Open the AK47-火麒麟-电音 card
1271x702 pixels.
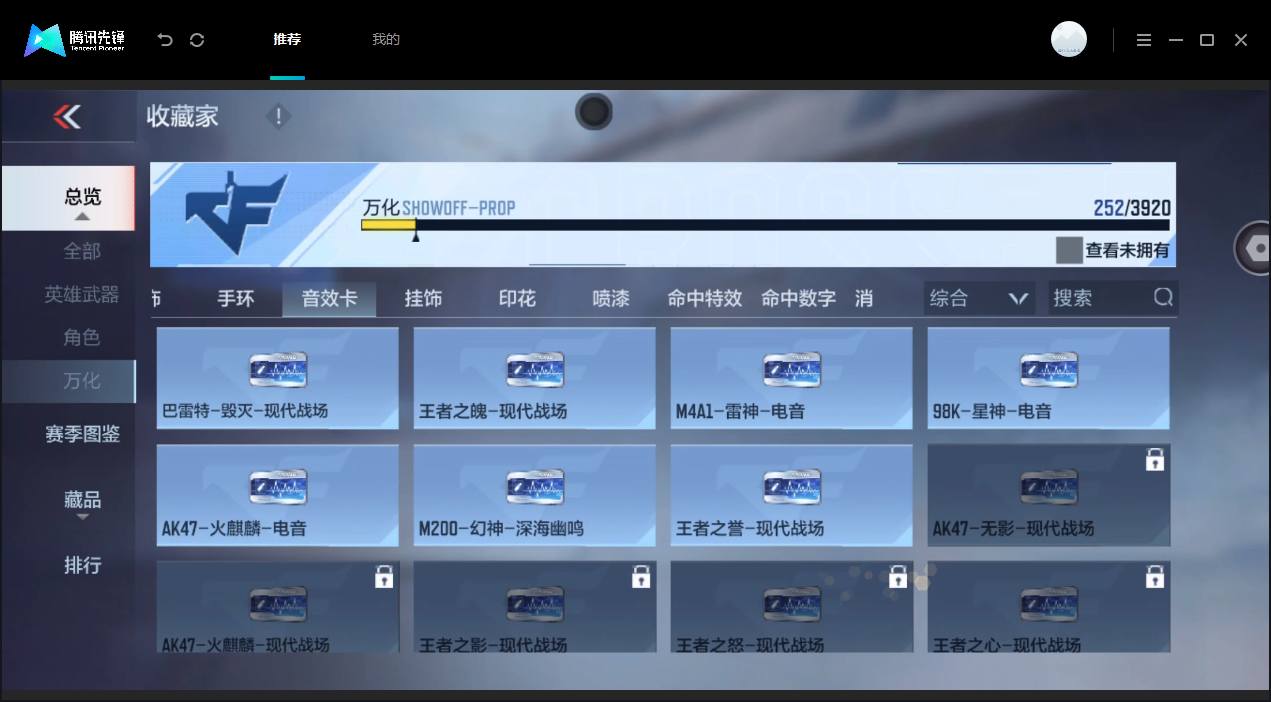pos(278,495)
